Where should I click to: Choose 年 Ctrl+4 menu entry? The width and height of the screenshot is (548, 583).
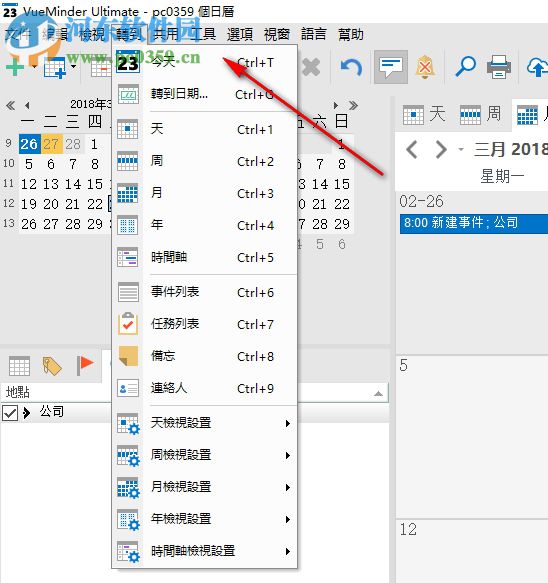coord(205,225)
